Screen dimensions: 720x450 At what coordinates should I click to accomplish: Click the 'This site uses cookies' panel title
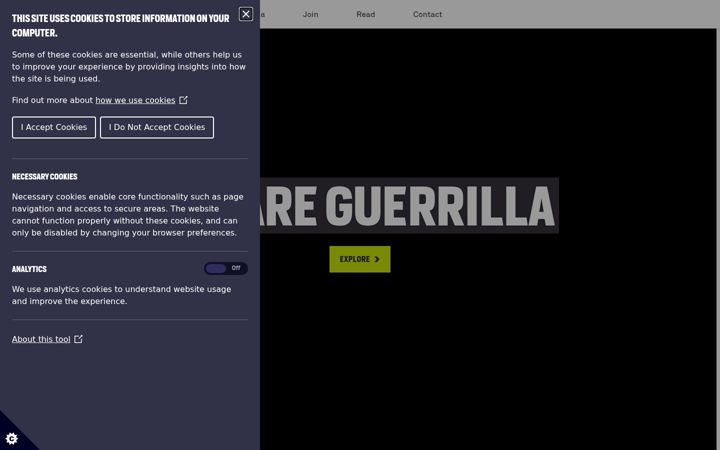click(120, 25)
